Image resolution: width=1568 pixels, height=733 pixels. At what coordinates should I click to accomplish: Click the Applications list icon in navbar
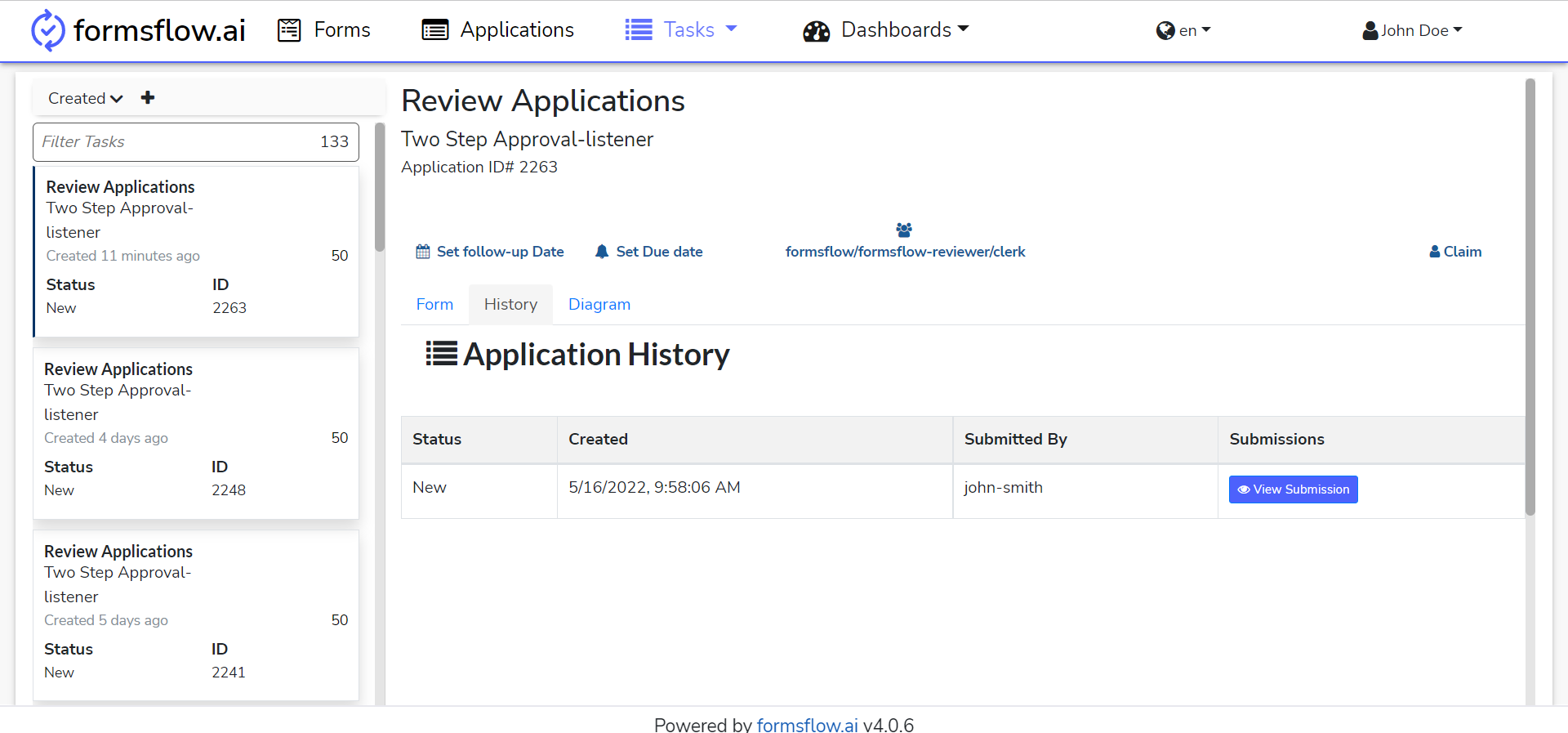pyautogui.click(x=434, y=30)
